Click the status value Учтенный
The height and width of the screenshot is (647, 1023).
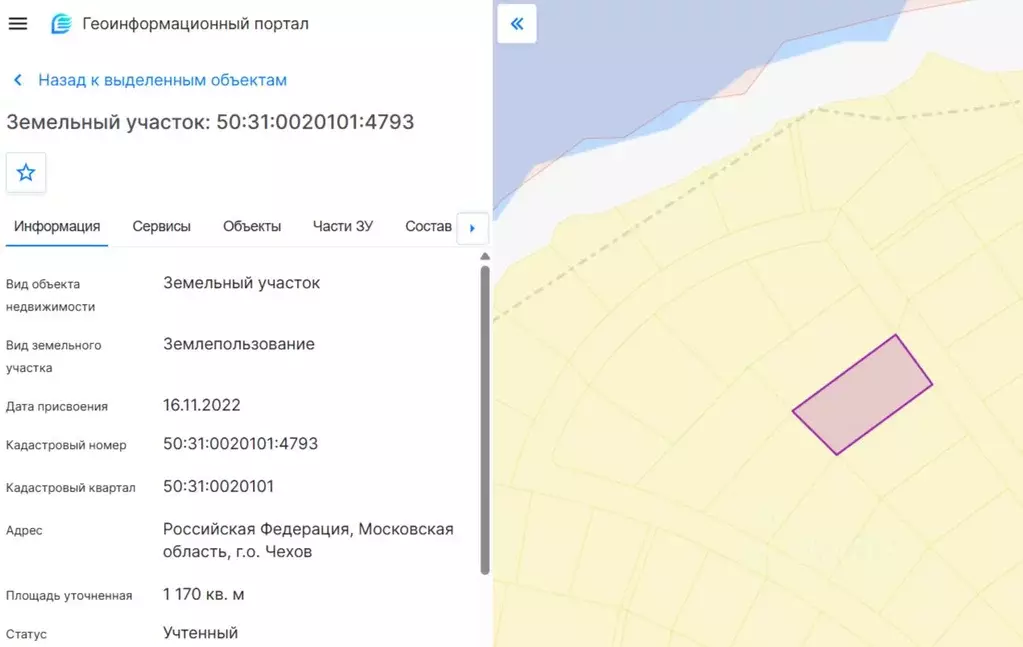tap(200, 633)
